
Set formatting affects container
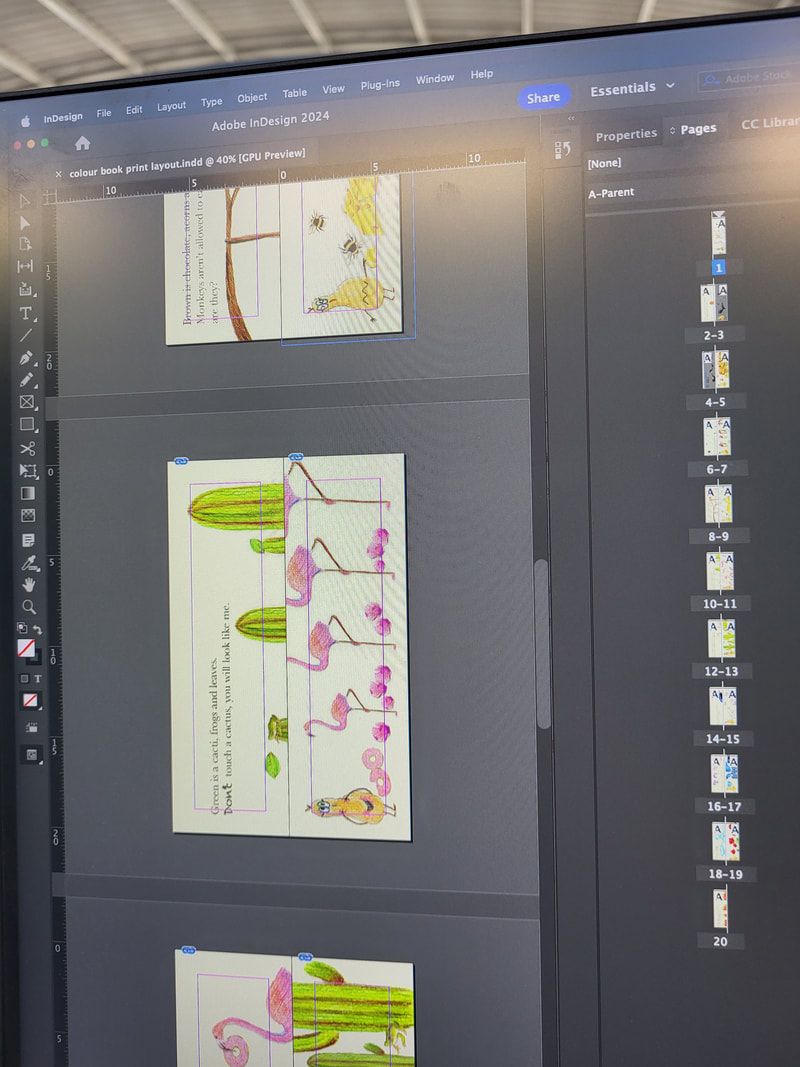[24, 678]
